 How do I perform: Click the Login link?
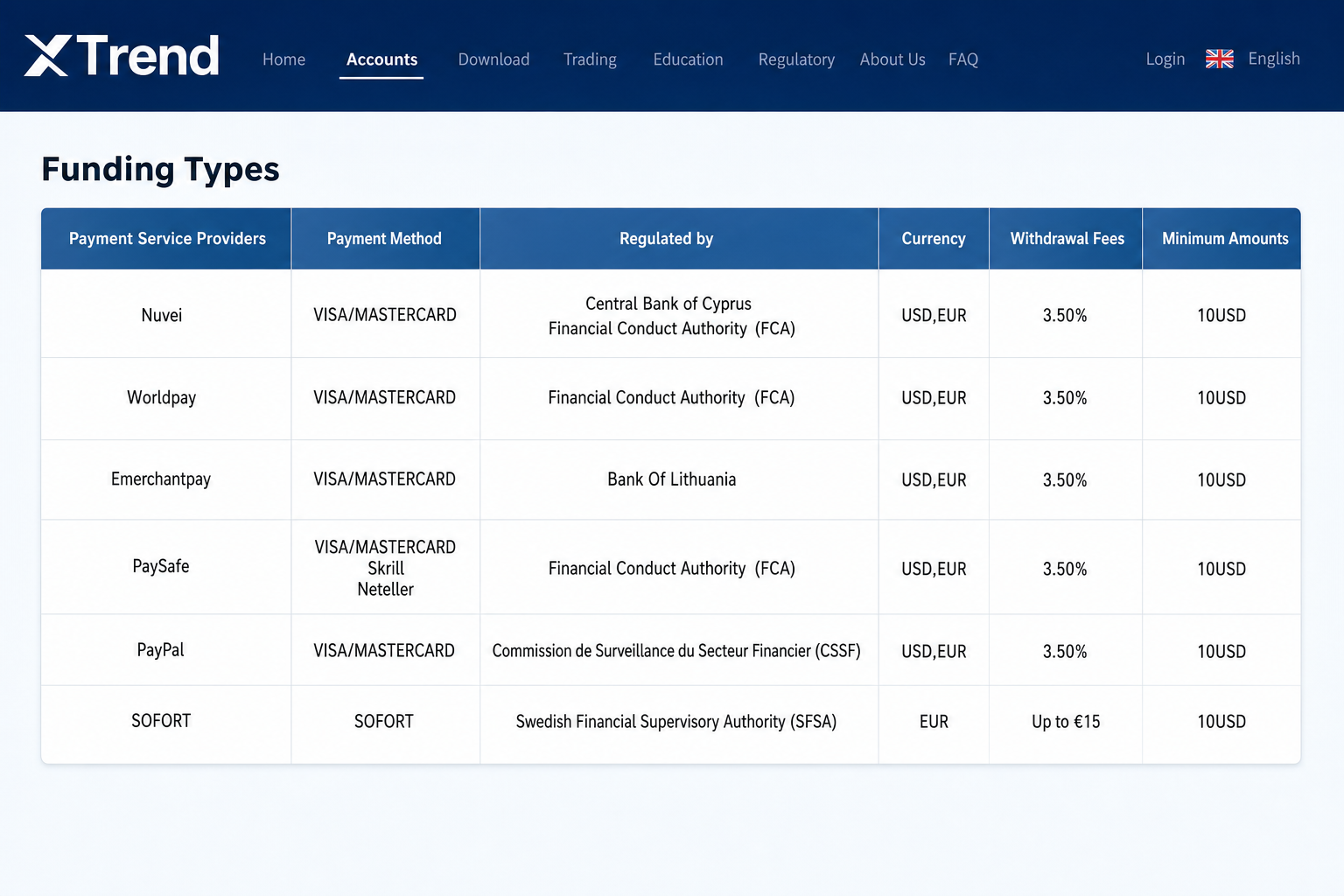coord(1165,59)
